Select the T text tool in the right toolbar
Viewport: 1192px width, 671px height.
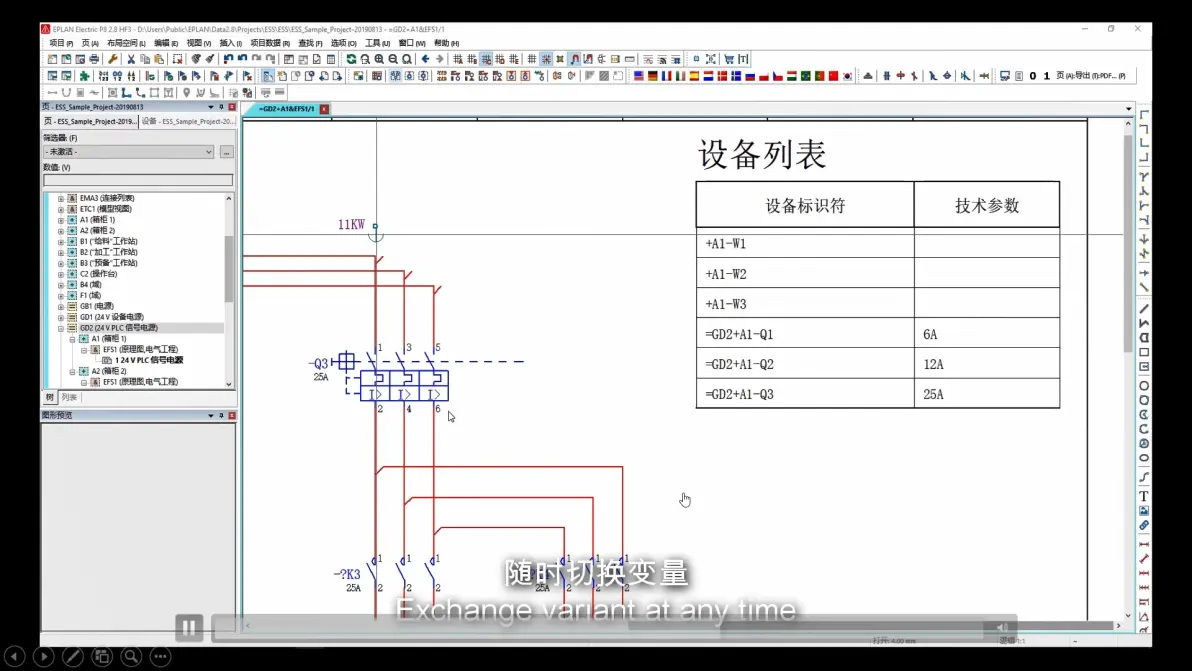coord(1143,496)
